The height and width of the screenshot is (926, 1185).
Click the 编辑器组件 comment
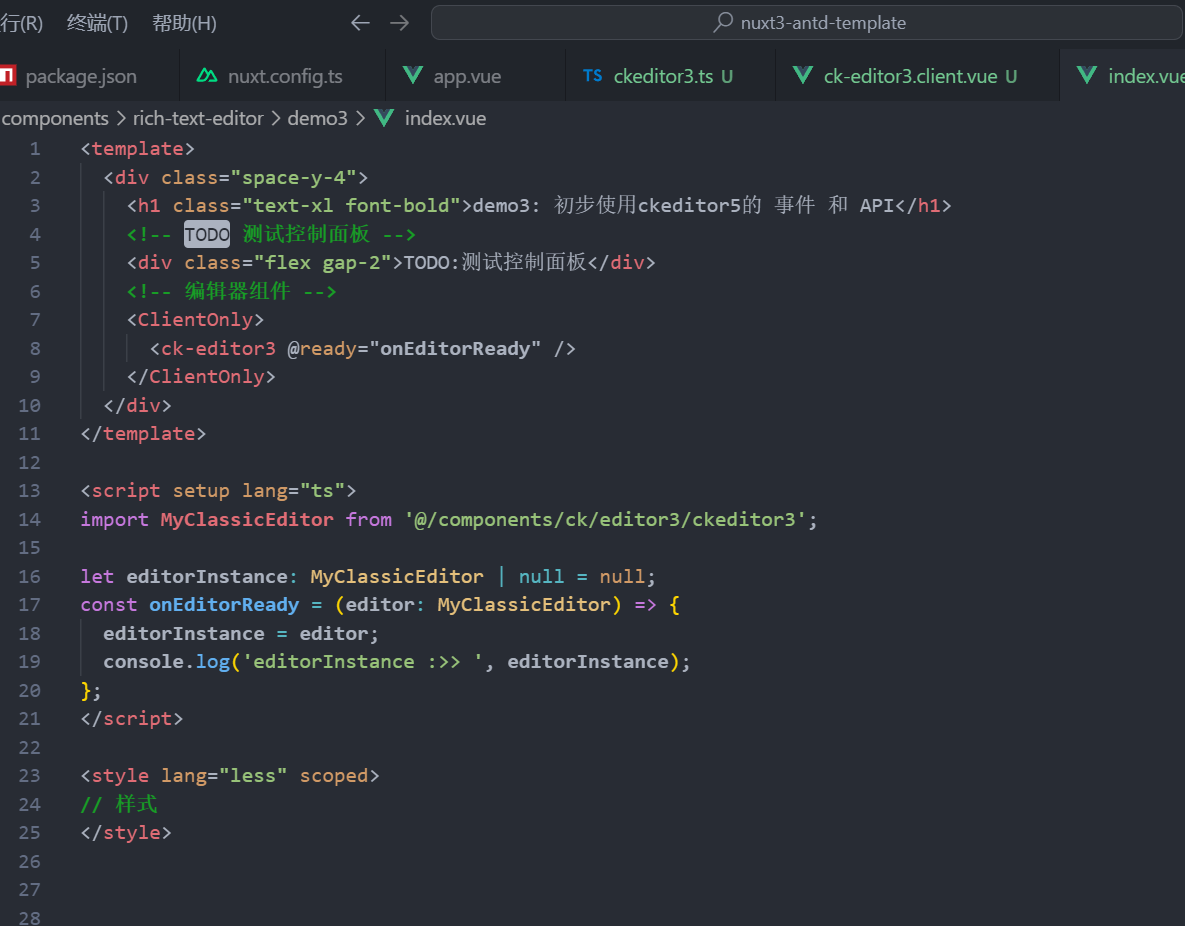231,291
